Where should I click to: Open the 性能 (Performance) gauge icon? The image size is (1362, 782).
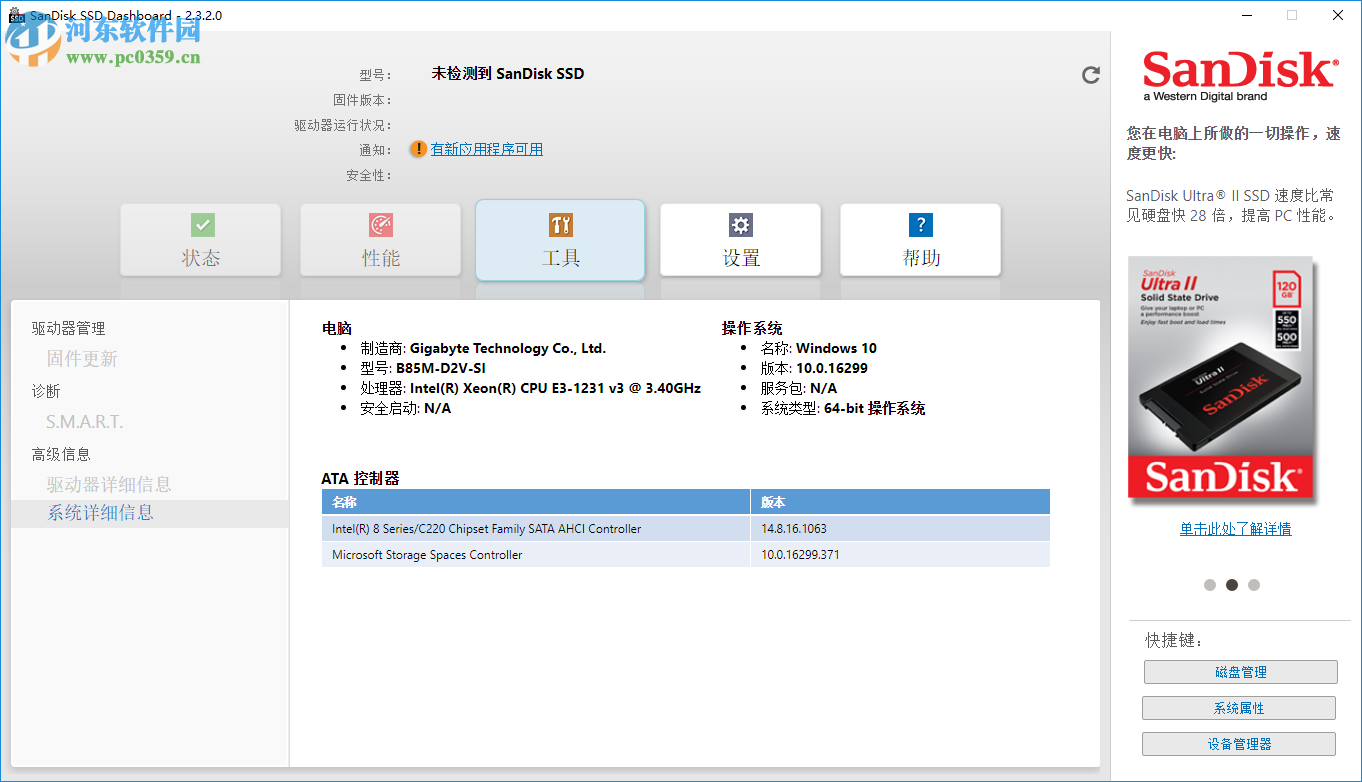click(380, 225)
